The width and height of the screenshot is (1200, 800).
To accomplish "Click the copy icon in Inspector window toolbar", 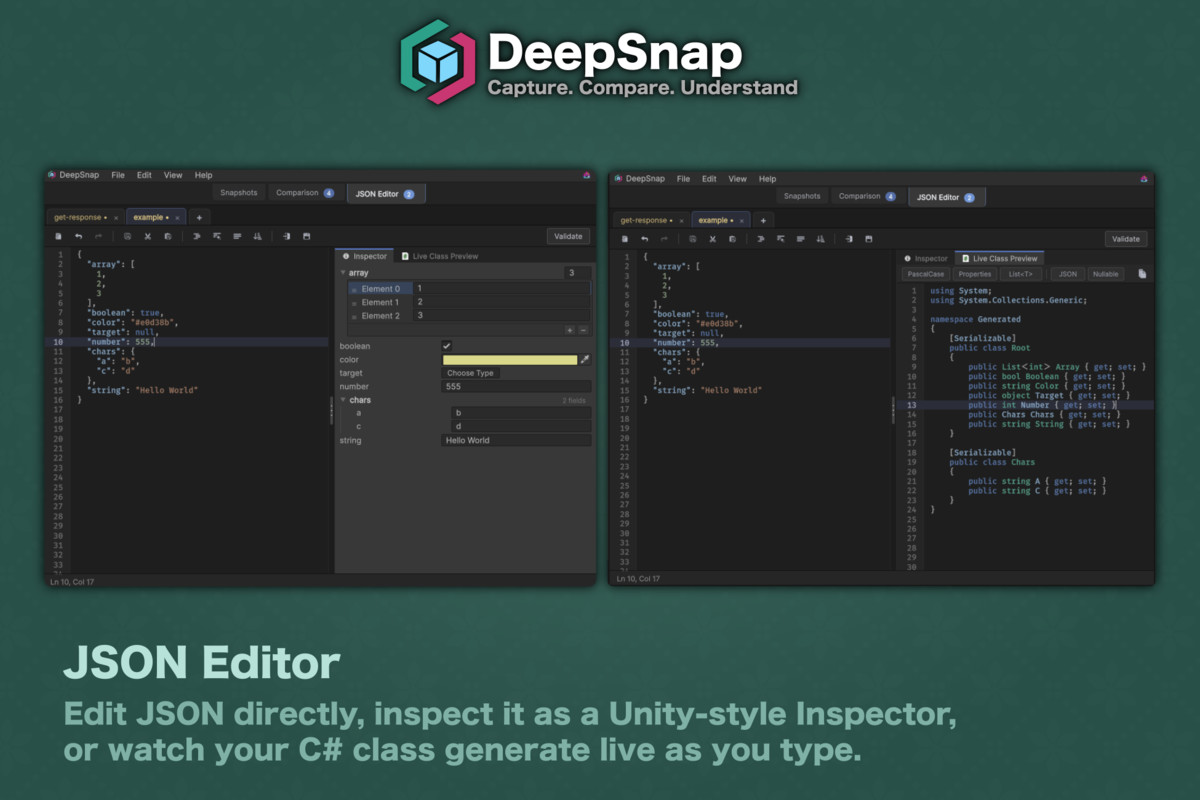I will click(167, 236).
